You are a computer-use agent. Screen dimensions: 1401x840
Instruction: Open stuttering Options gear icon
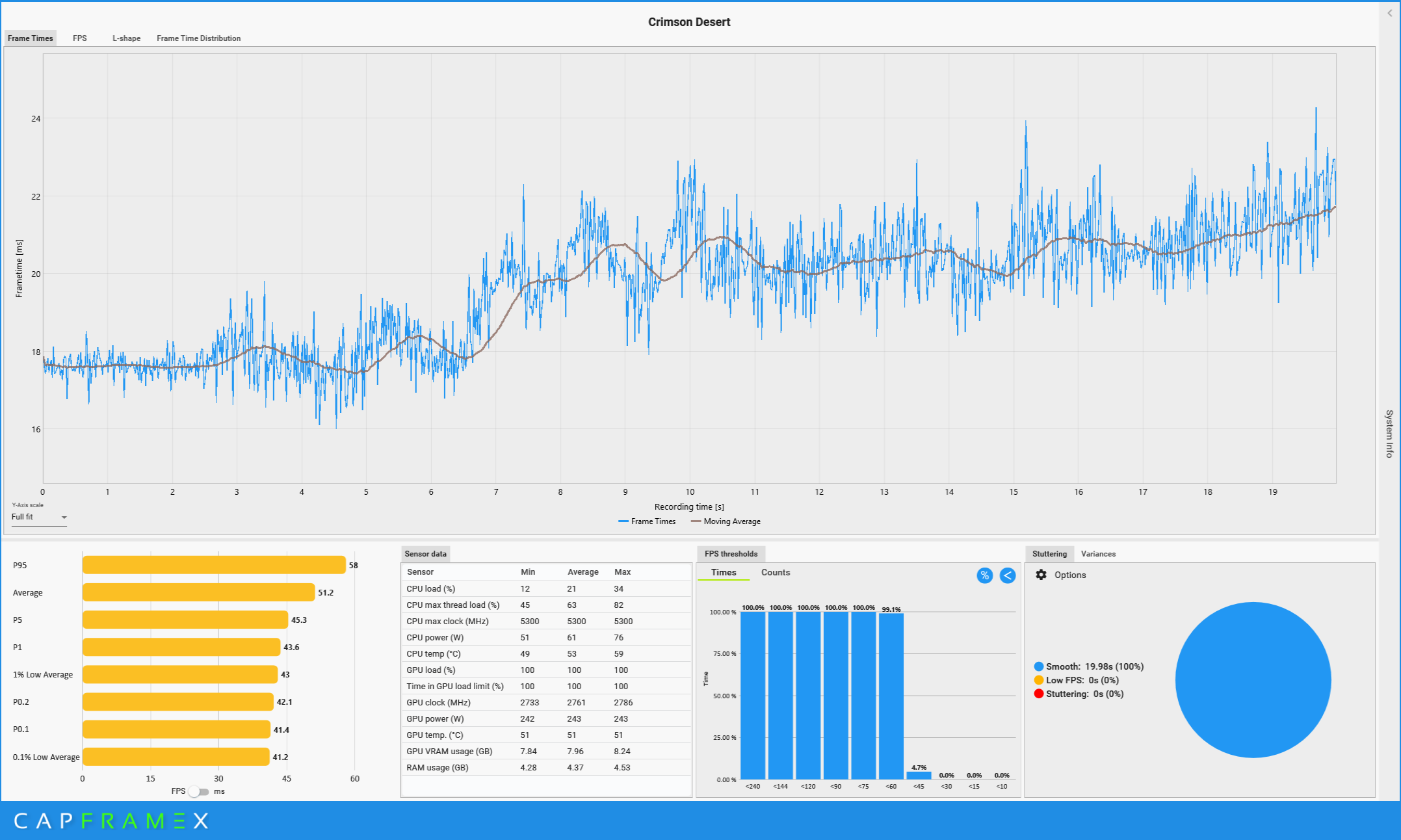tap(1041, 575)
